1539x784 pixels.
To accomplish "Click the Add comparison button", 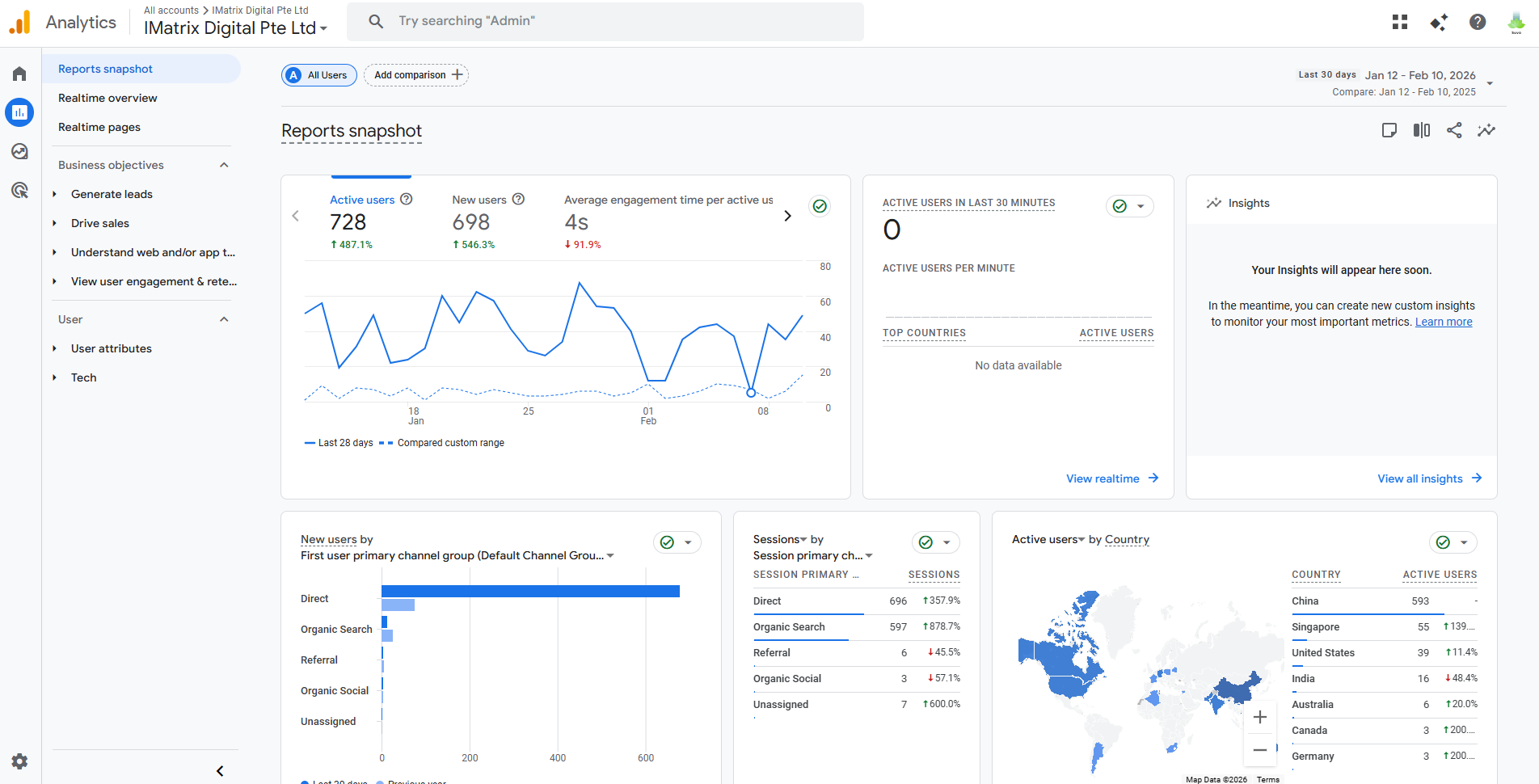I will click(416, 75).
